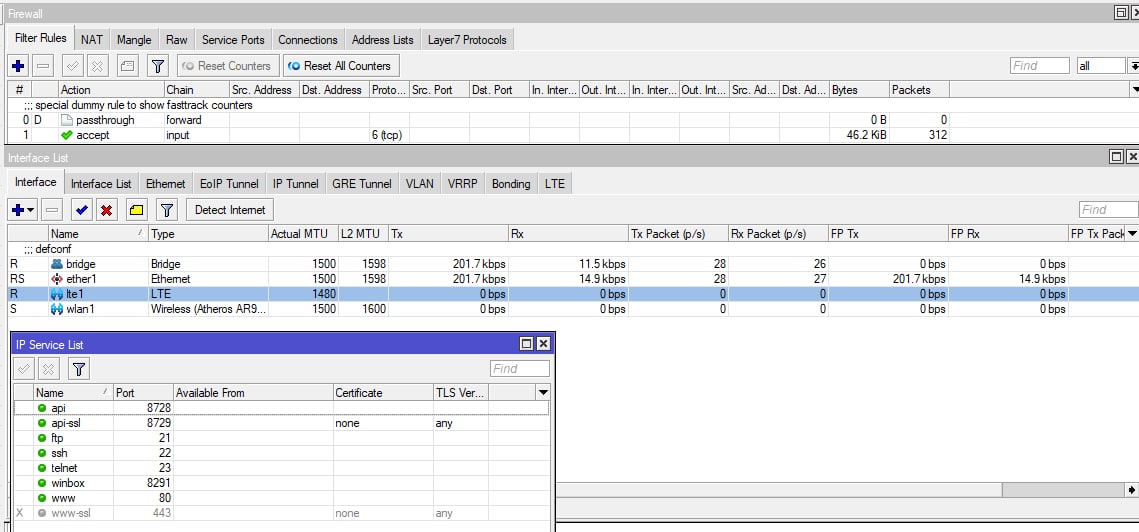1139x532 pixels.
Task: Click the green status dot for the ssh service
Action: 42,453
